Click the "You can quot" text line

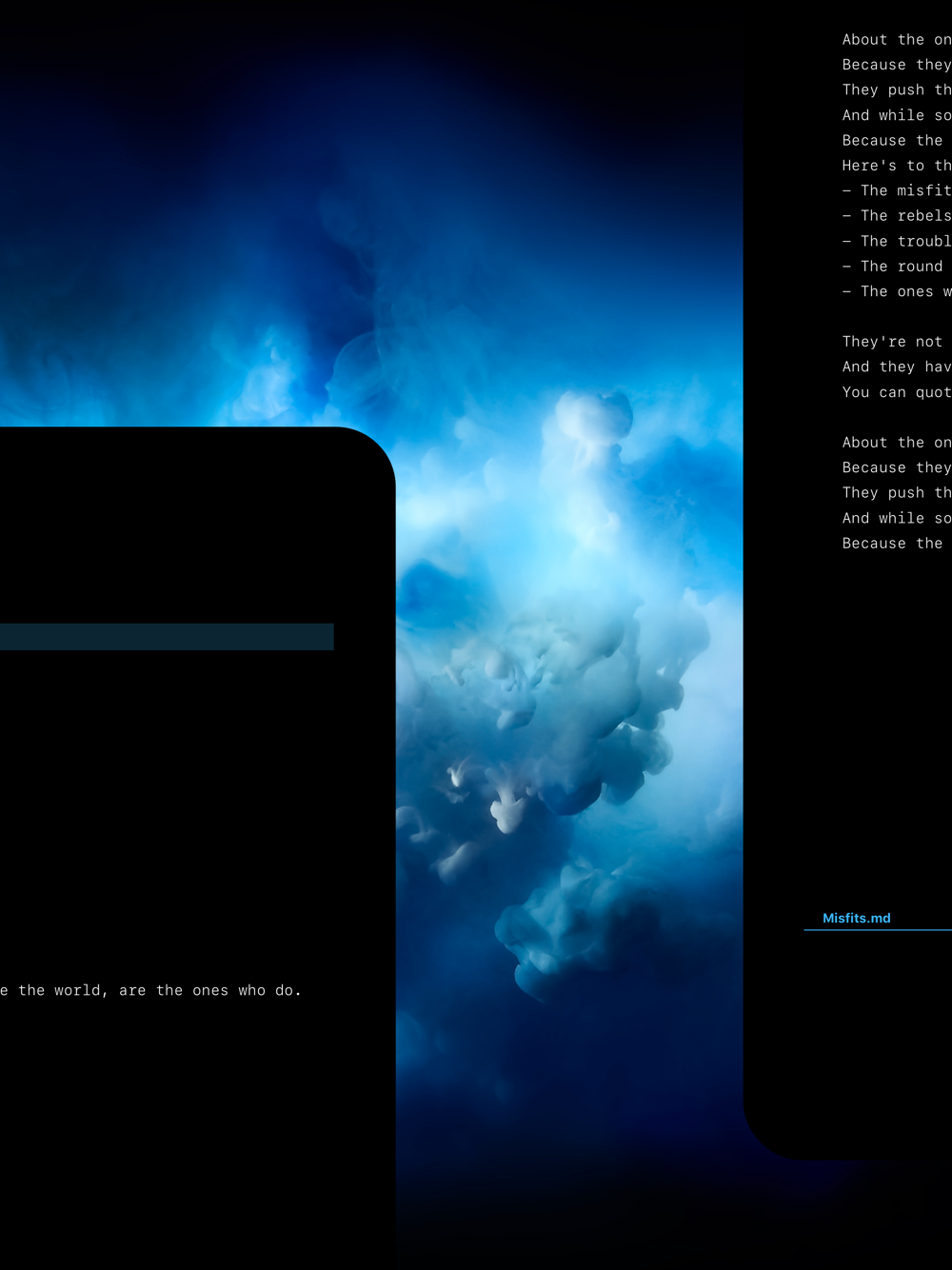[896, 392]
